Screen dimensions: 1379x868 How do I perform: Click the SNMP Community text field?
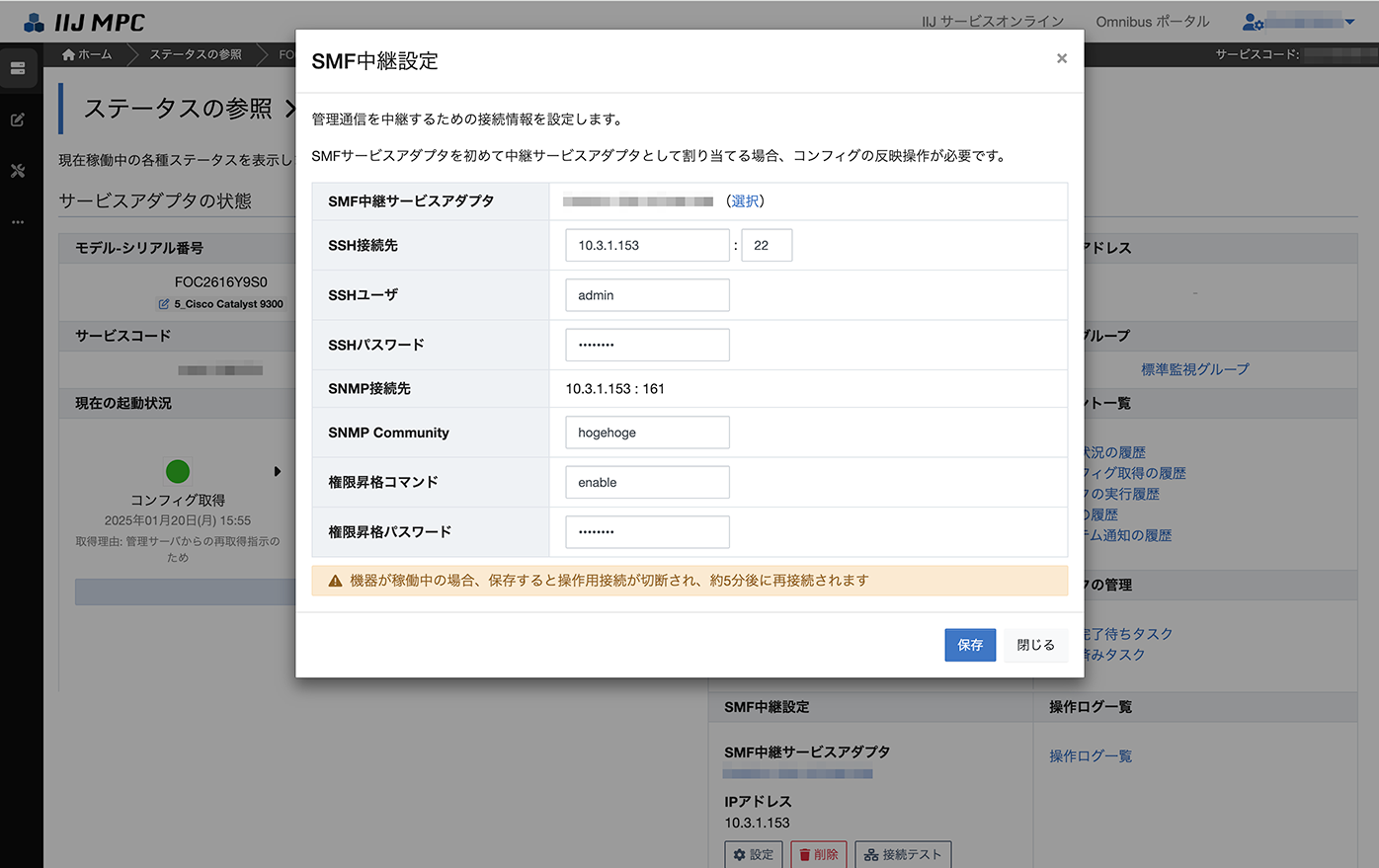click(x=647, y=433)
